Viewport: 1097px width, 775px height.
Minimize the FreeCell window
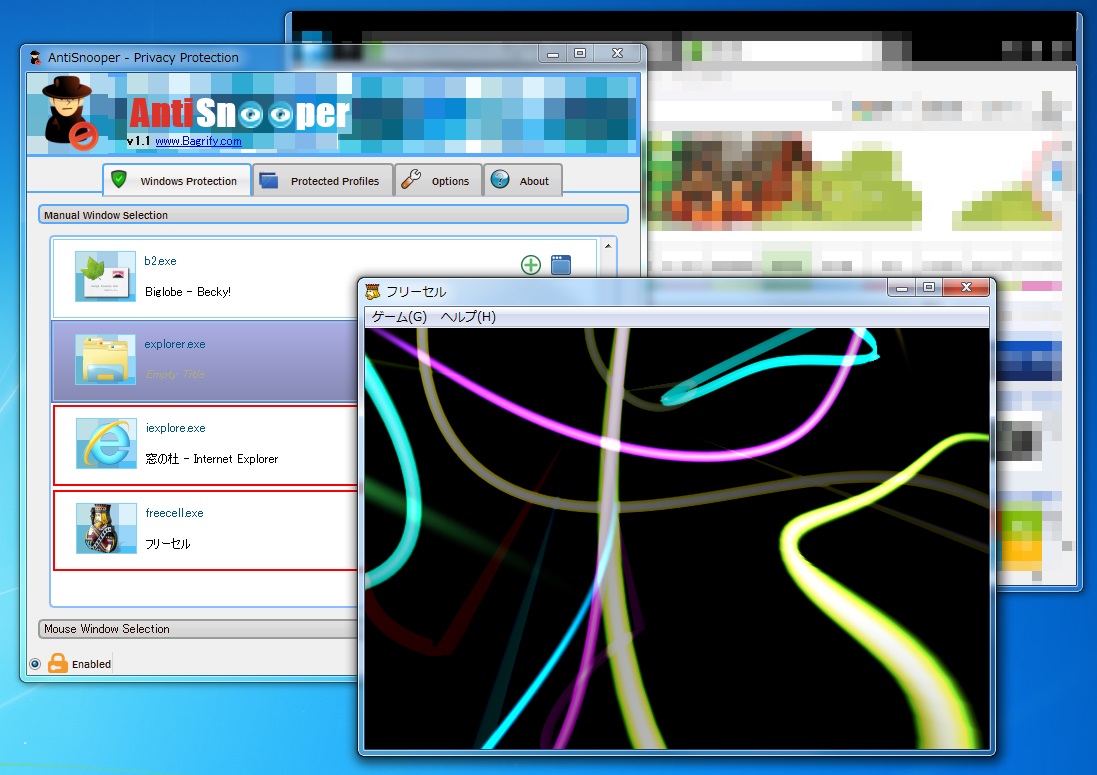click(x=902, y=287)
